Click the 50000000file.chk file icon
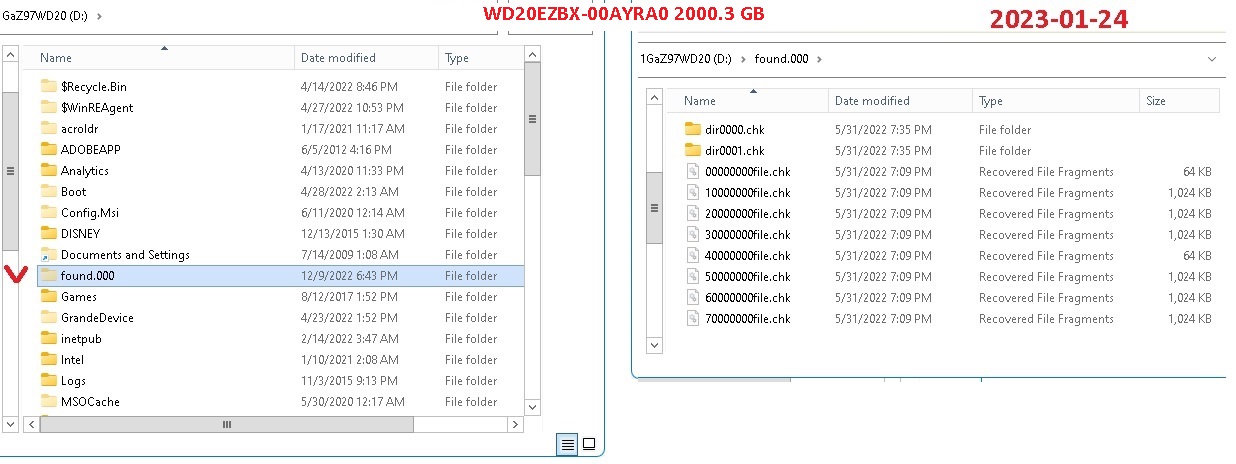This screenshot has width=1236, height=464. pos(693,277)
